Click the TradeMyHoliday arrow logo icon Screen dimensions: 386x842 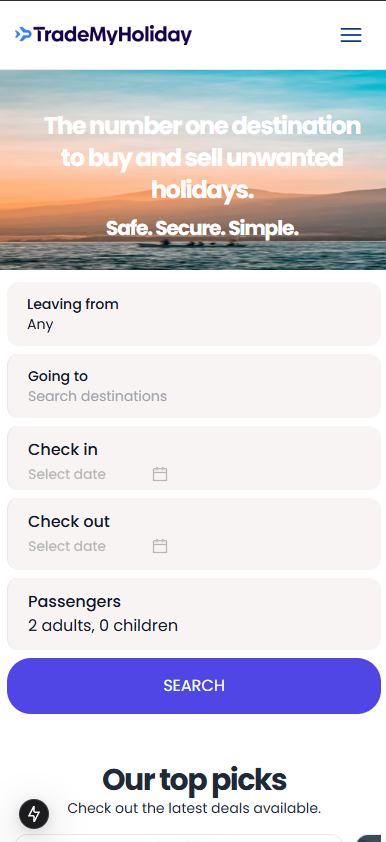coord(24,35)
